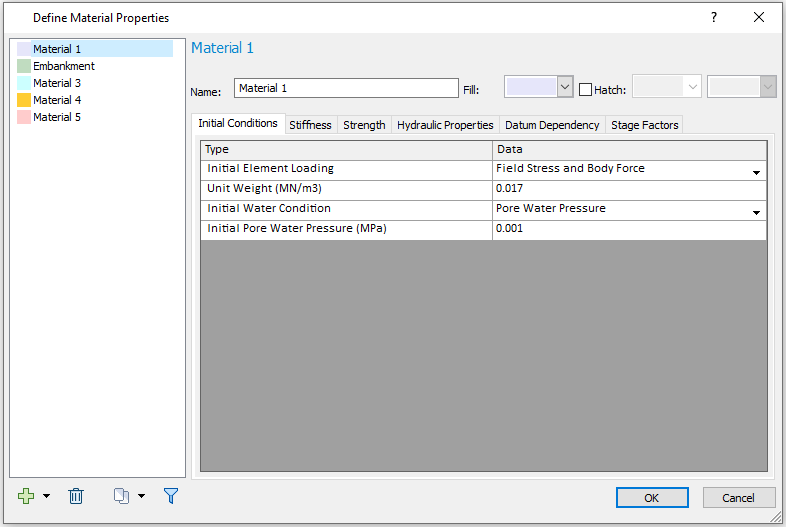Viewport: 786px width, 527px height.
Task: Switch to the Initial Conditions tab
Action: pyautogui.click(x=238, y=123)
